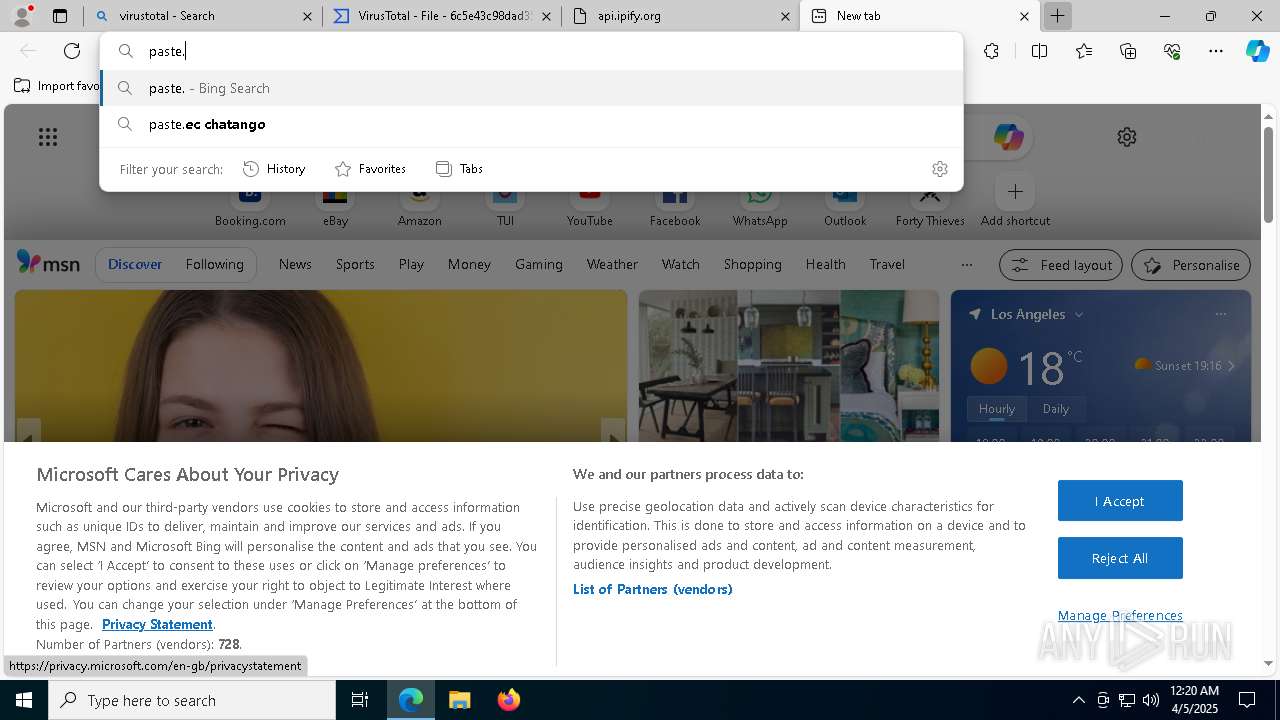Filter search by Tabs
This screenshot has height=720, width=1280.
coord(459,169)
